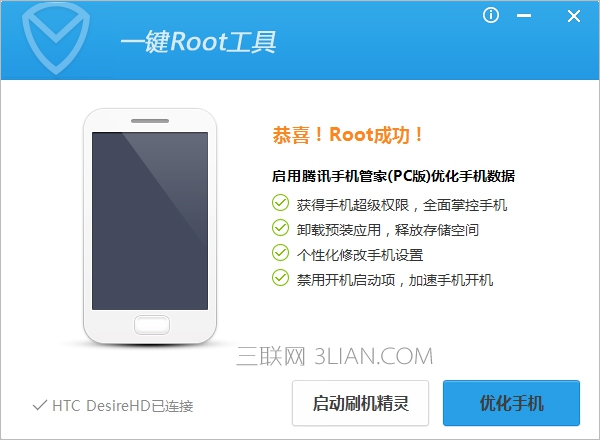Click the 恭喜！Root成功！ heading
Image resolution: width=600 pixels, height=440 pixels.
pyautogui.click(x=347, y=135)
